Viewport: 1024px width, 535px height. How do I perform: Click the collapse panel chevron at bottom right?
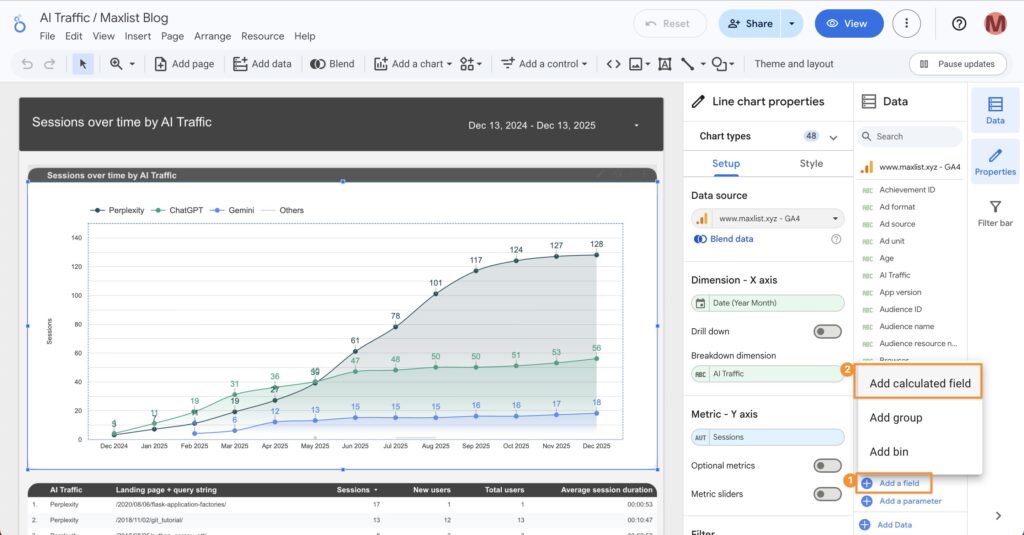click(998, 515)
